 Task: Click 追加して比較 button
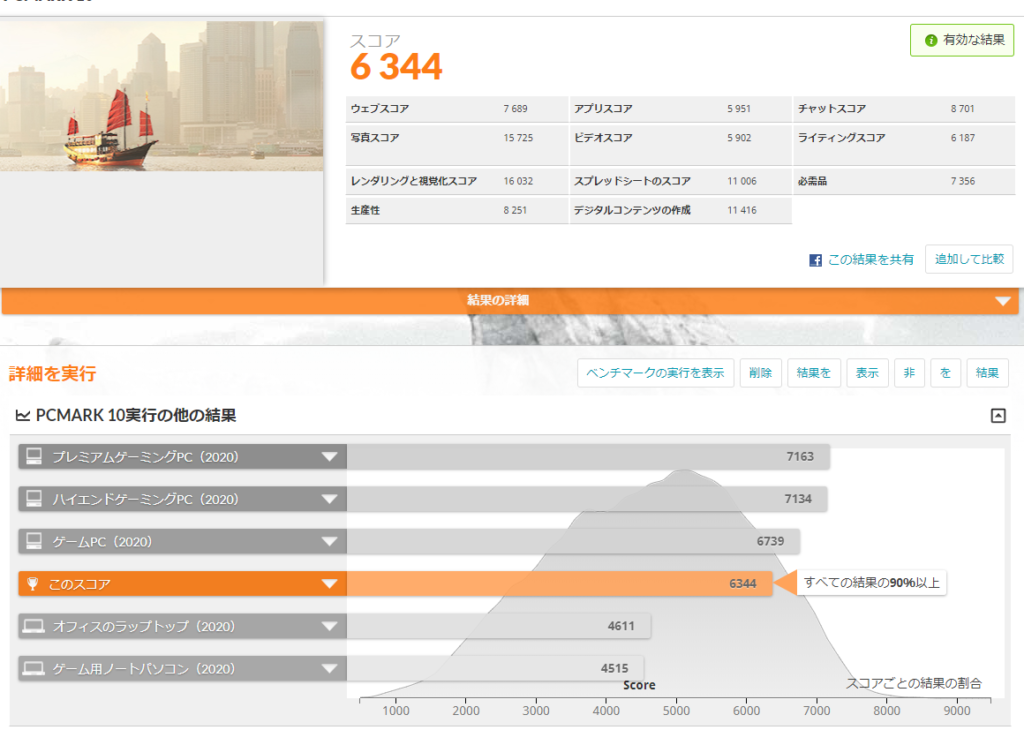[x=969, y=259]
